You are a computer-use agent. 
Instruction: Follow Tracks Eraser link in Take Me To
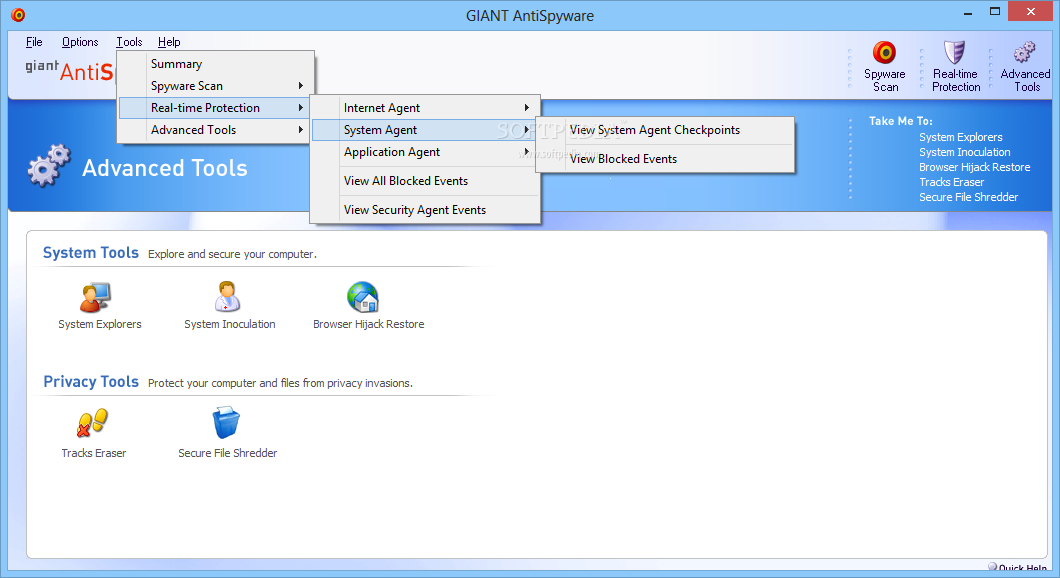click(x=951, y=182)
